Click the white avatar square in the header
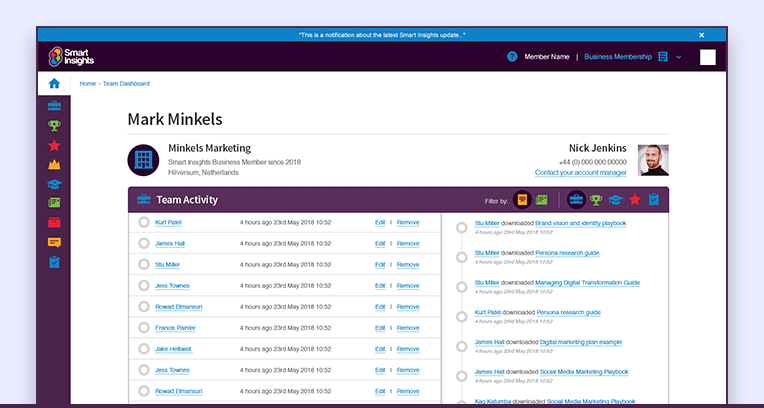 708,57
